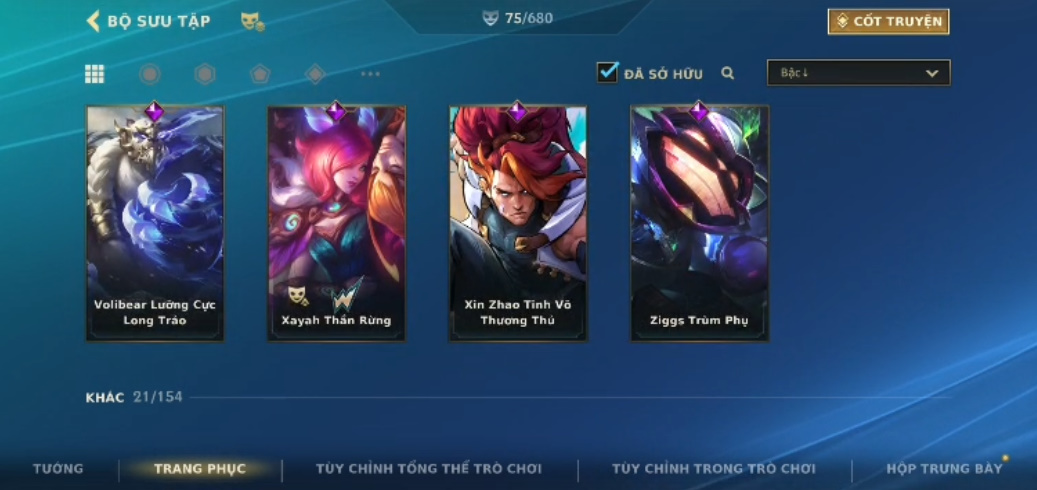
Task: Select the hexagon rarity filter icon
Action: [x=205, y=74]
